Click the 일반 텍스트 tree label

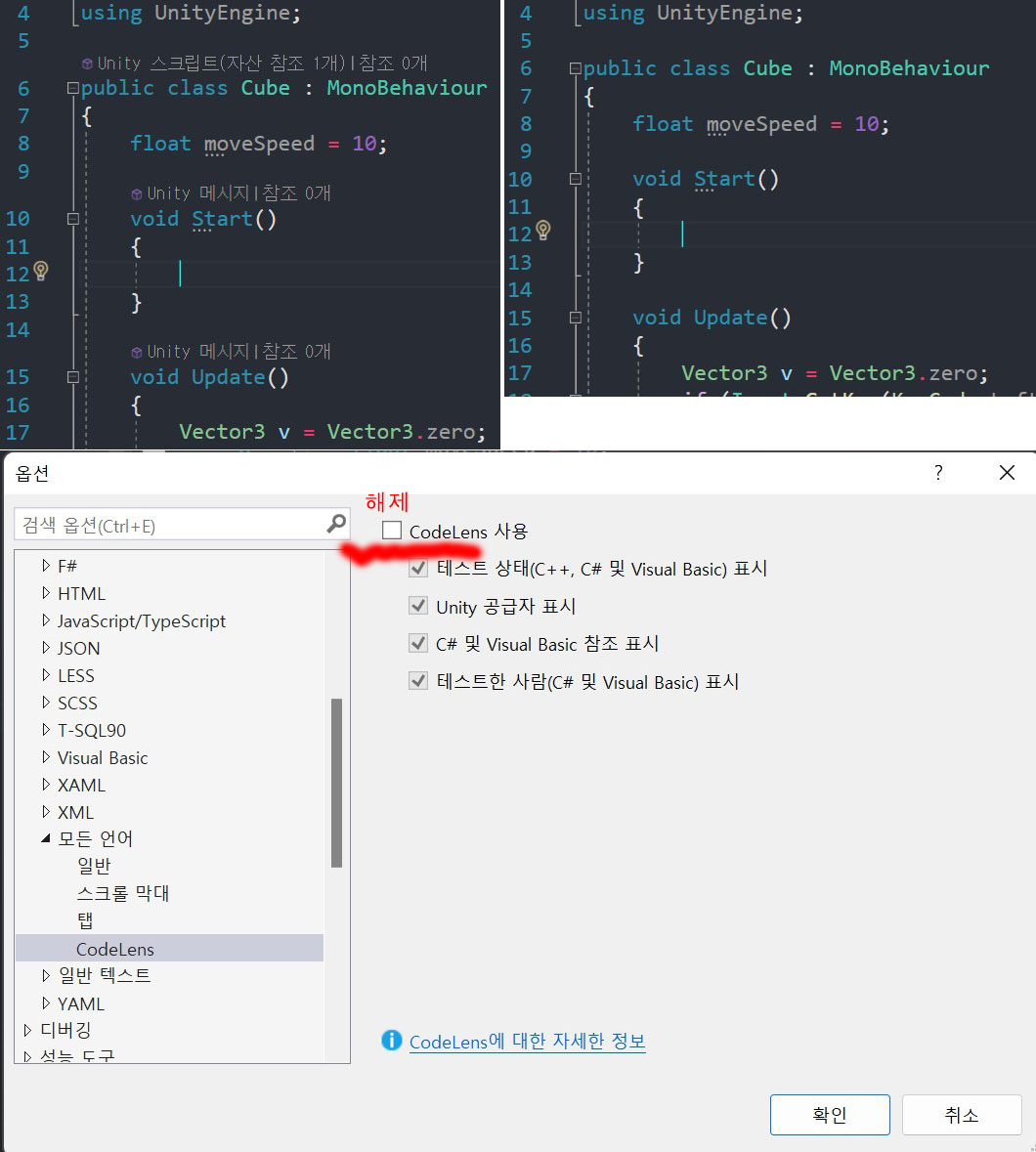click(x=105, y=976)
